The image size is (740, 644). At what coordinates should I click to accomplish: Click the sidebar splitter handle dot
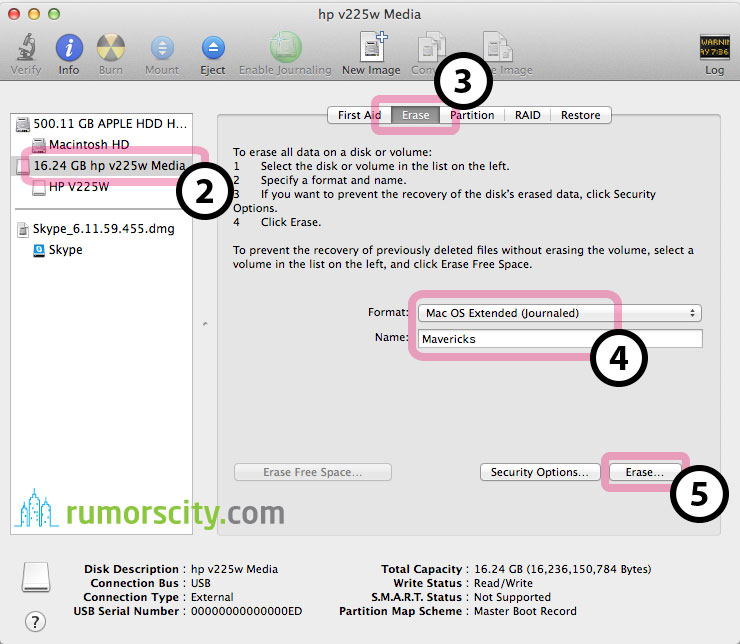pos(205,324)
